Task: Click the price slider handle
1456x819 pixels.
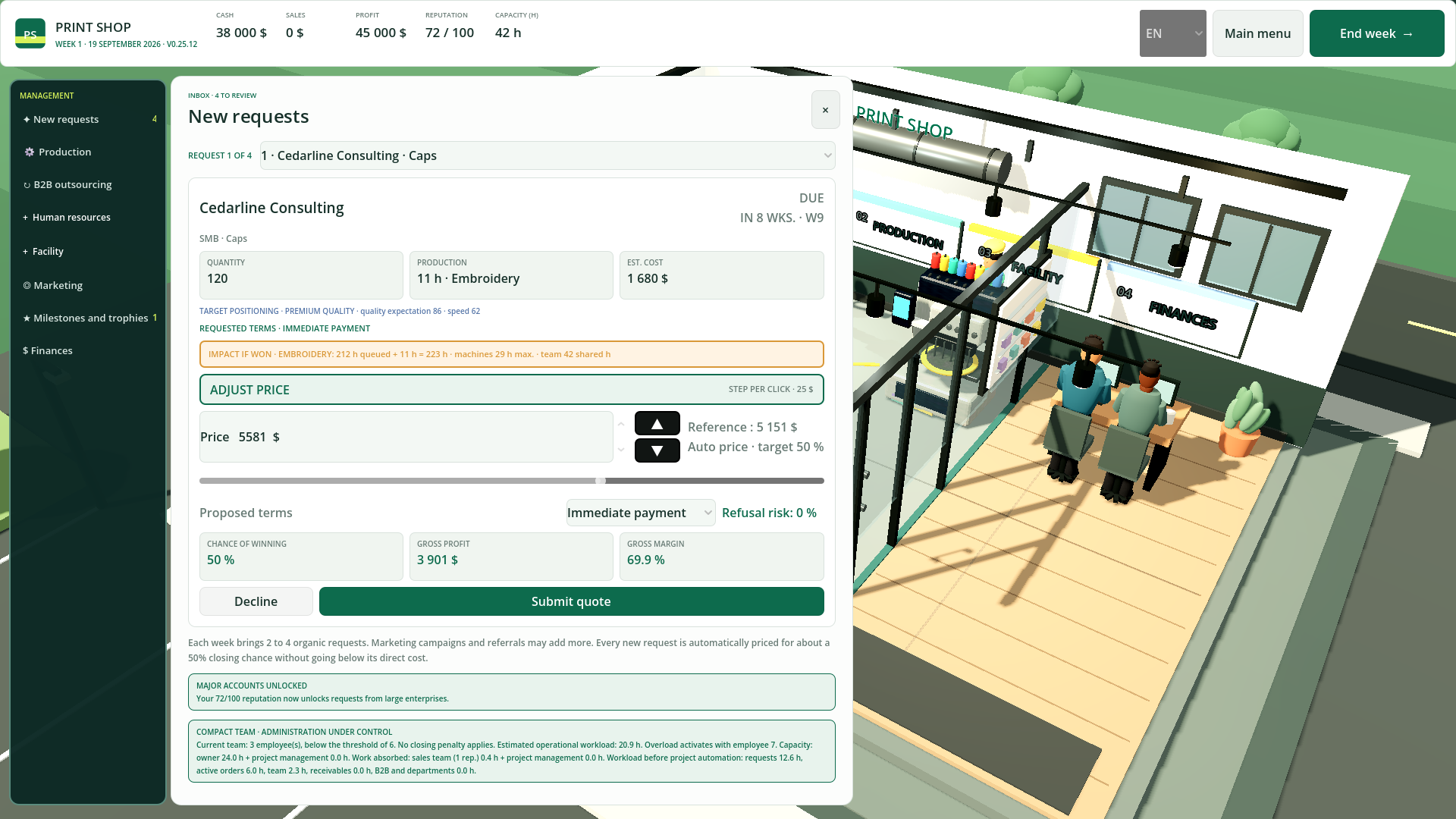Action: [601, 481]
